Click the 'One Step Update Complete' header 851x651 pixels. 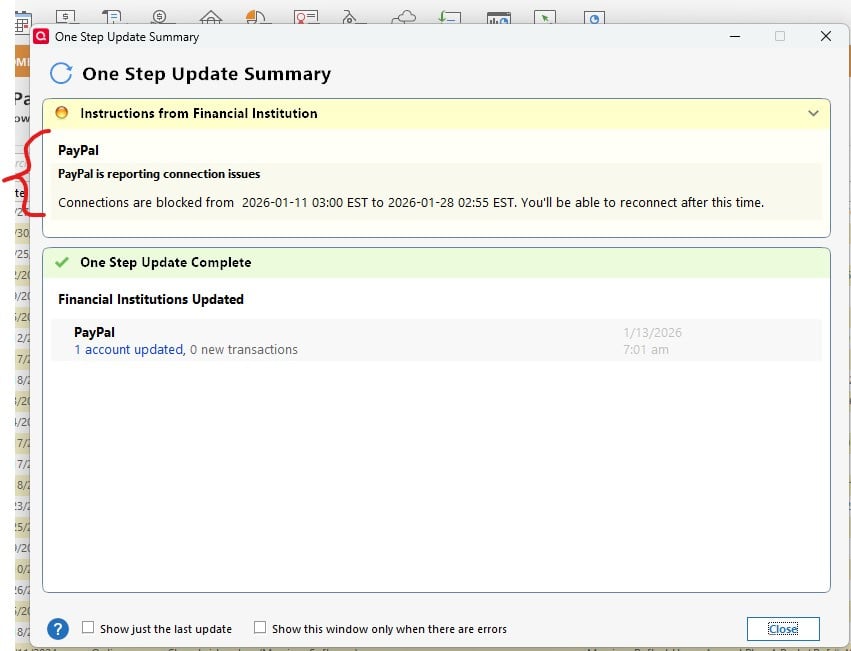(166, 262)
